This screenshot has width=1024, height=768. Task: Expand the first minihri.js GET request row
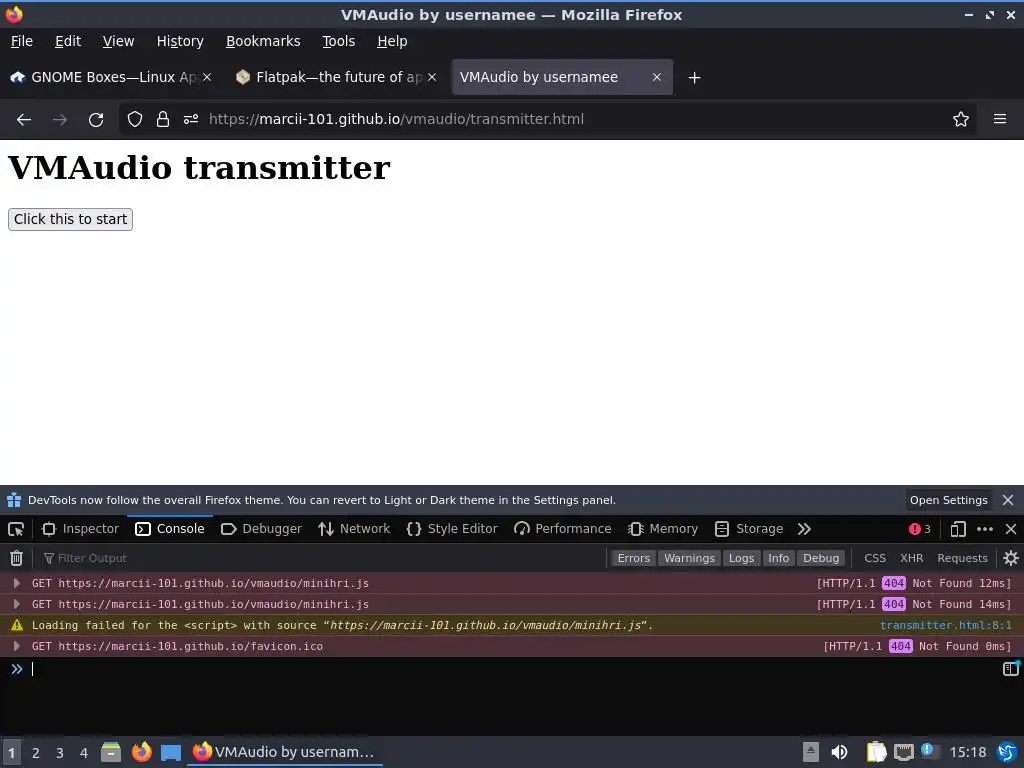tap(17, 583)
